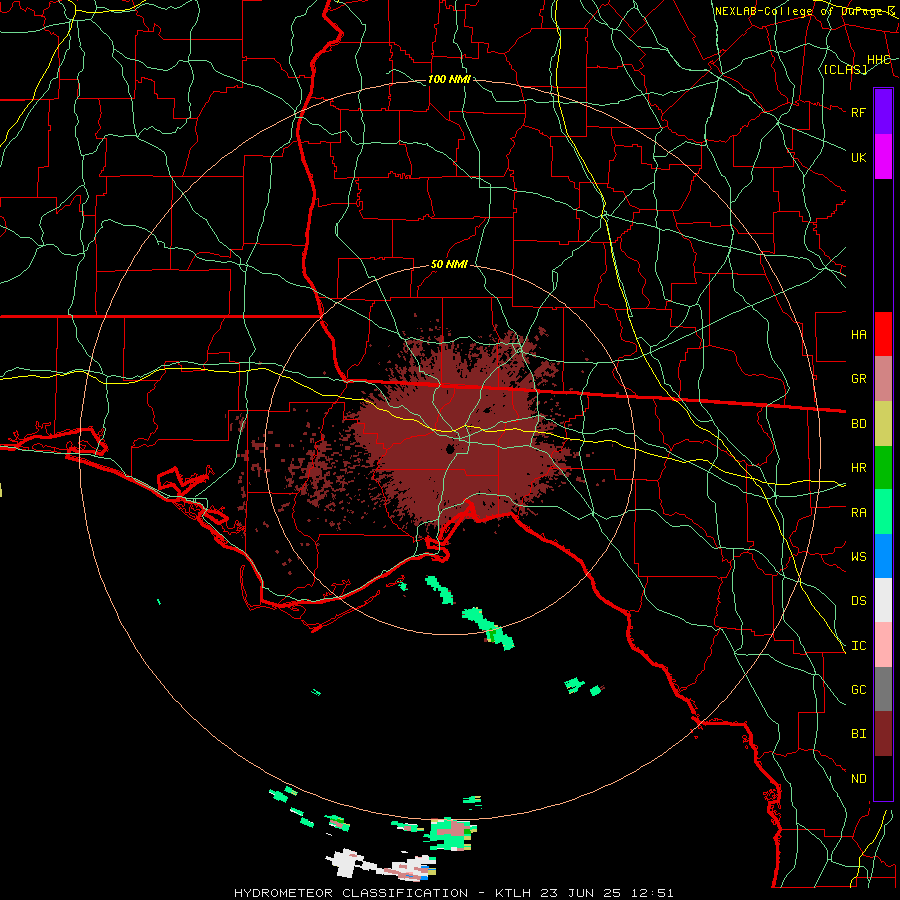Click the HHC product code label
900x900 pixels.
(x=878, y=60)
